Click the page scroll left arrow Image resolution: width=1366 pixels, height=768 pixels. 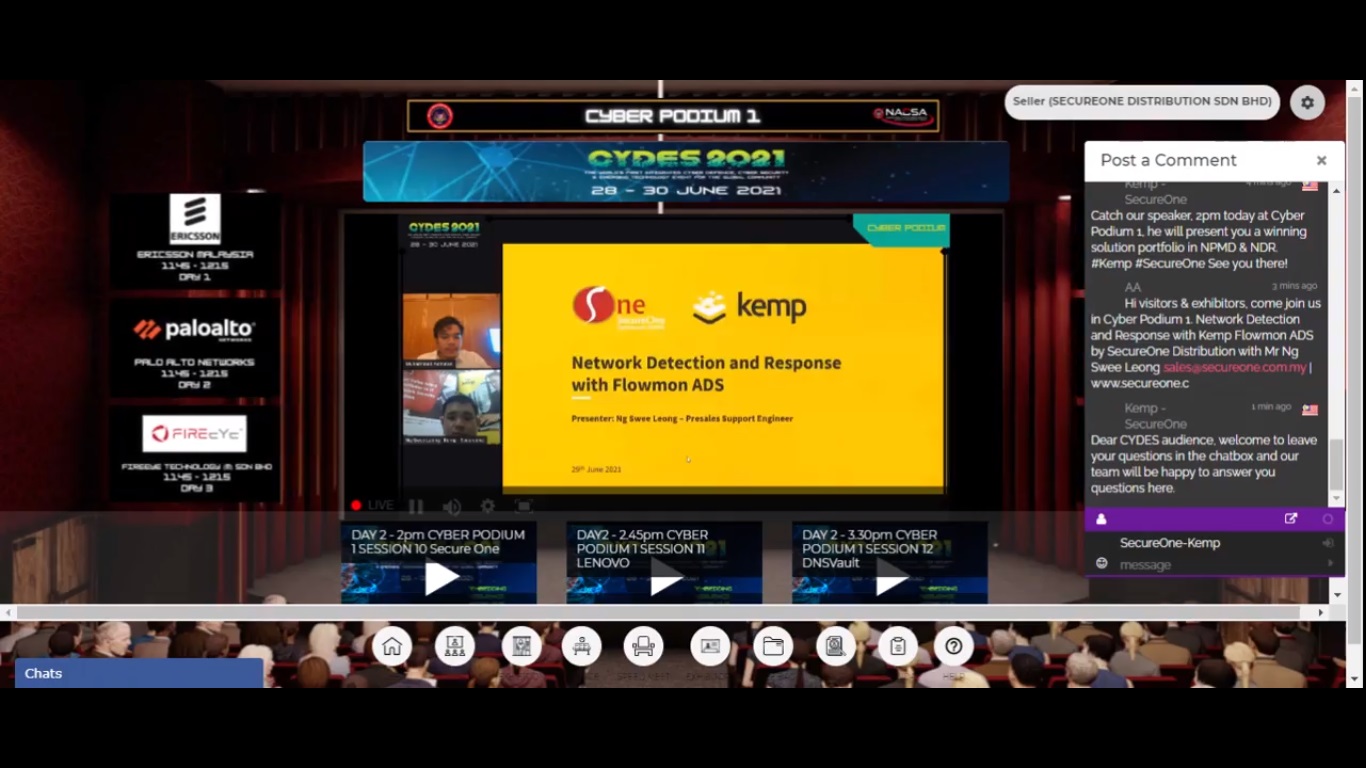click(x=9, y=612)
